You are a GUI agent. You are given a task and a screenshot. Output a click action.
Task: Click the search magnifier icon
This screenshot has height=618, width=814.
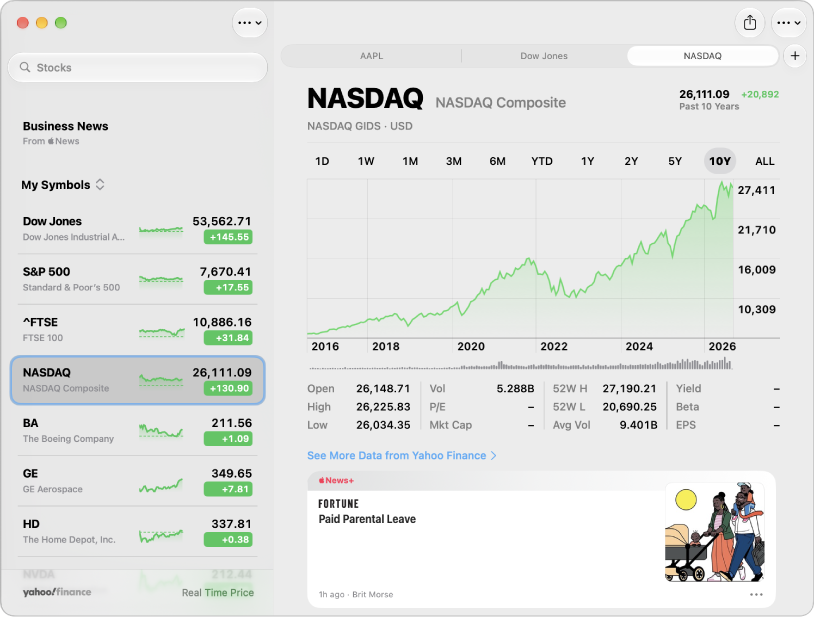[24, 68]
